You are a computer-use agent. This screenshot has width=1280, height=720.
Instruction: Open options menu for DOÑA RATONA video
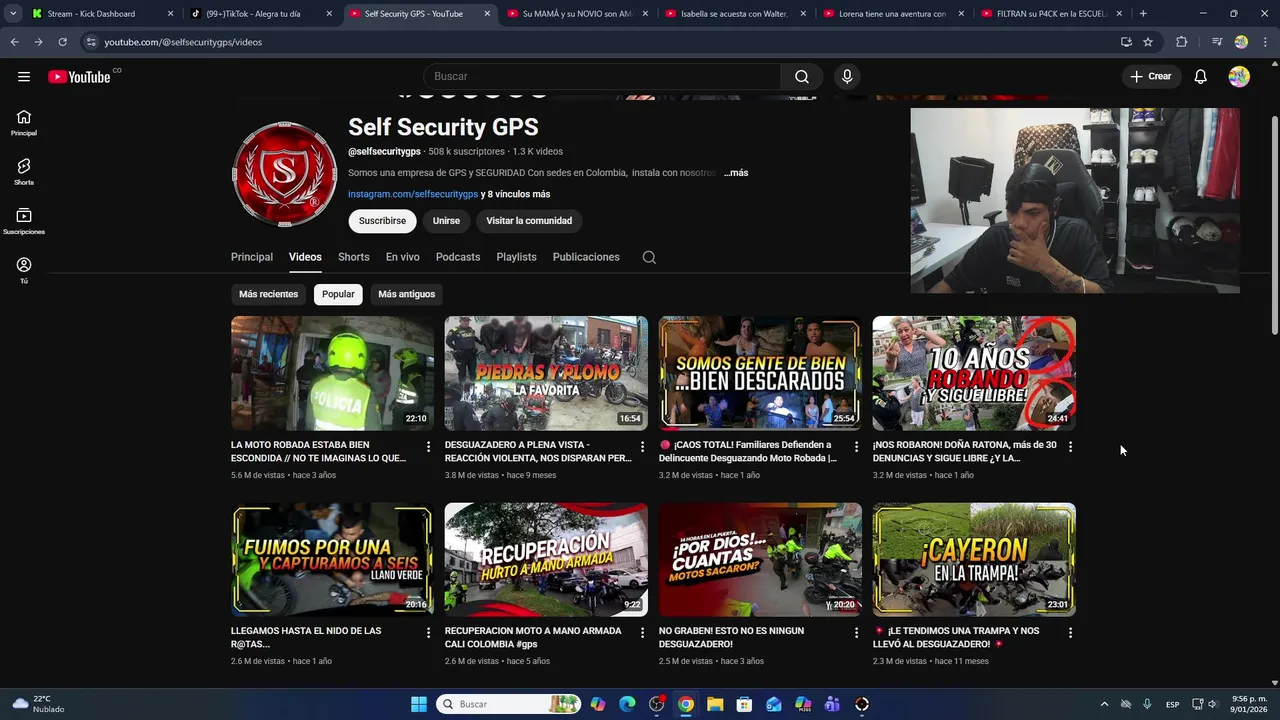point(1070,446)
